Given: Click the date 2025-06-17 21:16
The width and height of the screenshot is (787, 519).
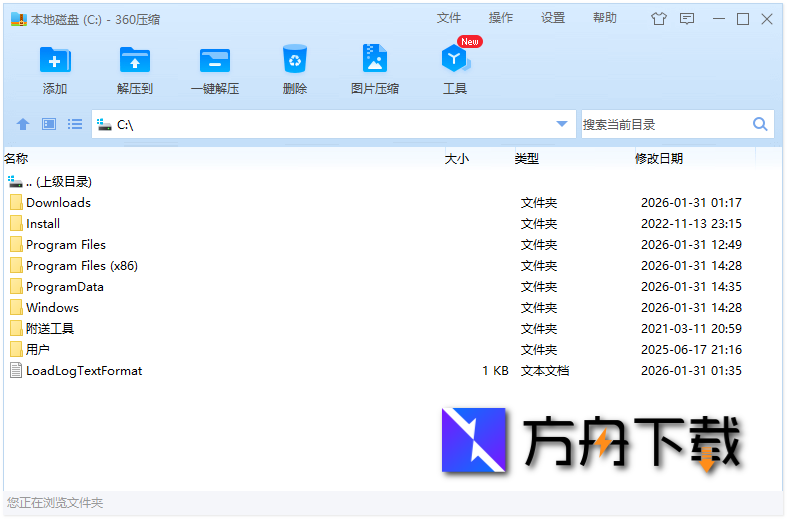Looking at the screenshot, I should coord(691,349).
